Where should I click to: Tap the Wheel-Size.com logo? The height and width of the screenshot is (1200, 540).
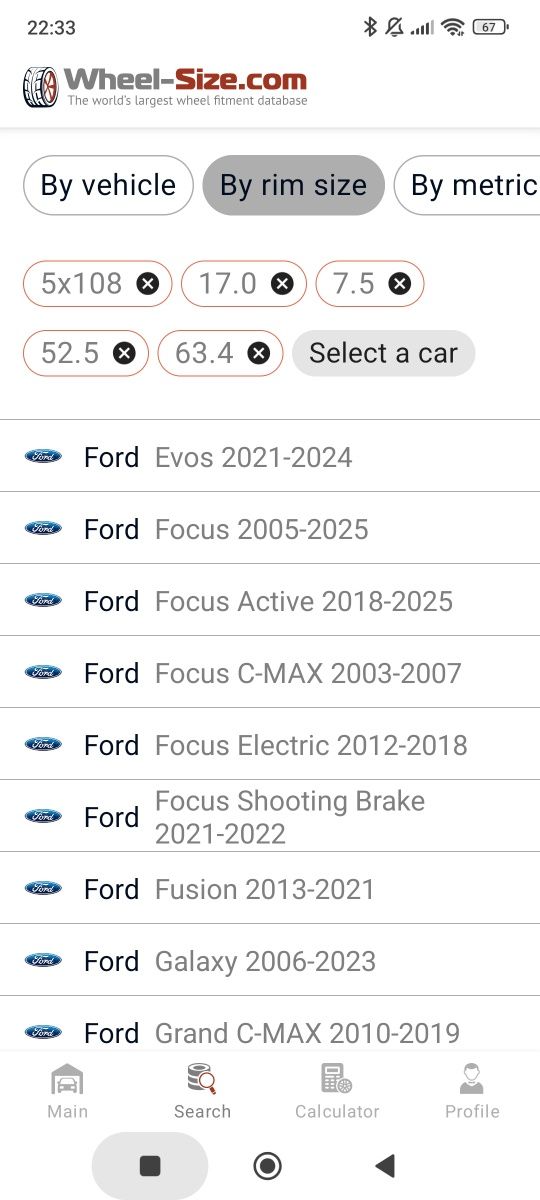coord(165,86)
